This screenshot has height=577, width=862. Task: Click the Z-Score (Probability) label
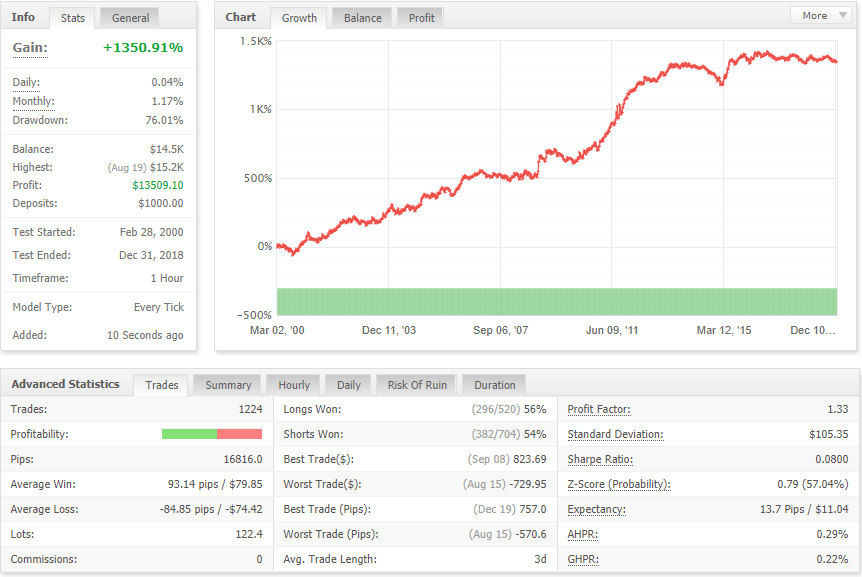[x=618, y=484]
